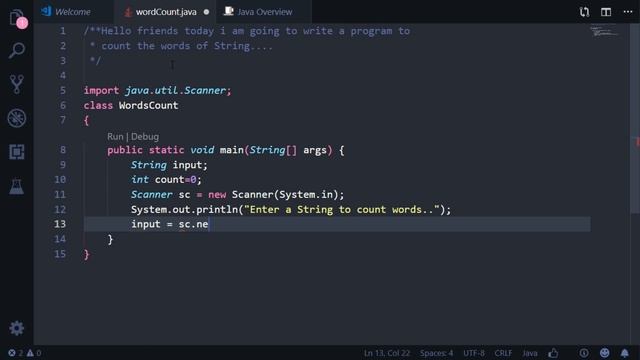This screenshot has height=360, width=640.
Task: Click the 'WordsCount' class name
Action: click(x=148, y=105)
